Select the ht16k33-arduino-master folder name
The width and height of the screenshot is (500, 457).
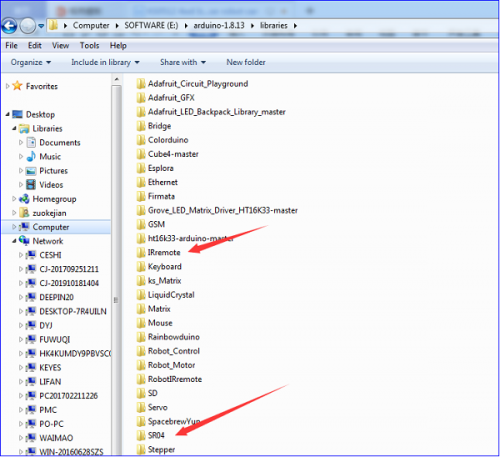point(191,238)
